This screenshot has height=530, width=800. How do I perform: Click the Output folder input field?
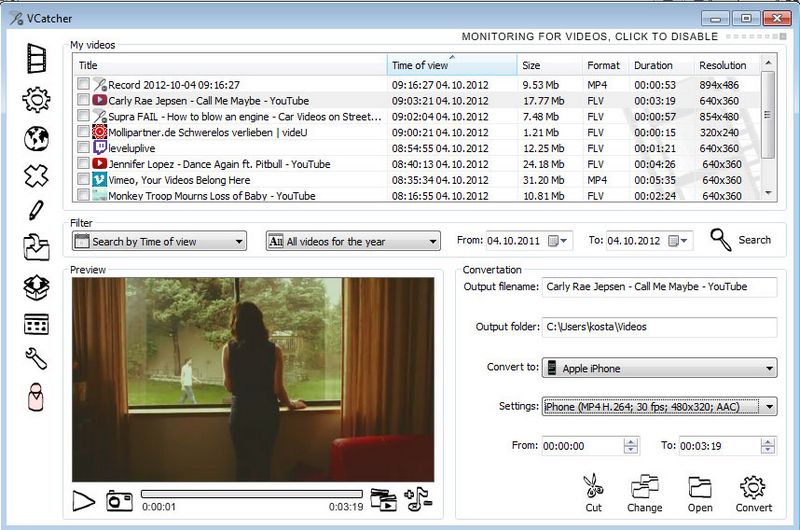[660, 327]
